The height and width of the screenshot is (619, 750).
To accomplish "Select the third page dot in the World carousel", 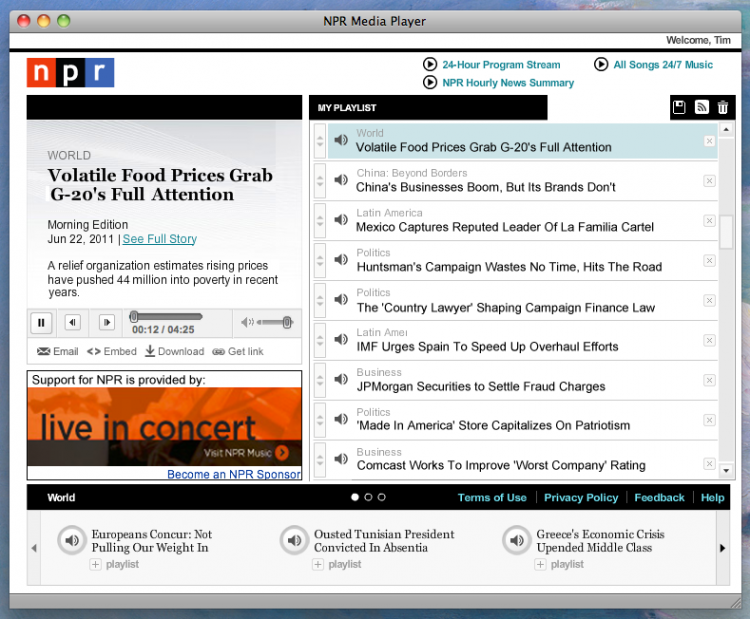I will pos(381,497).
